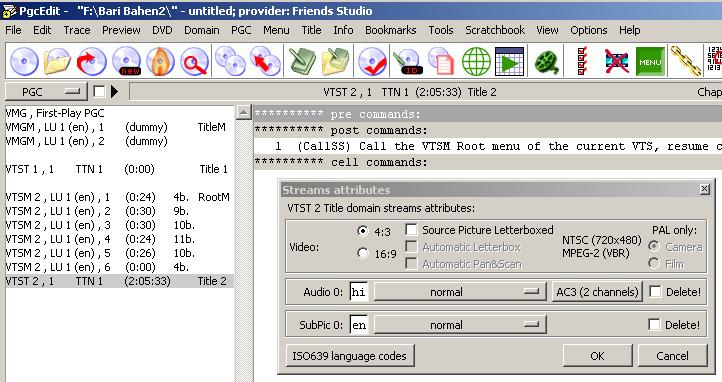
Task: Click the PGC list scrollbar up arrow
Action: pos(243,112)
